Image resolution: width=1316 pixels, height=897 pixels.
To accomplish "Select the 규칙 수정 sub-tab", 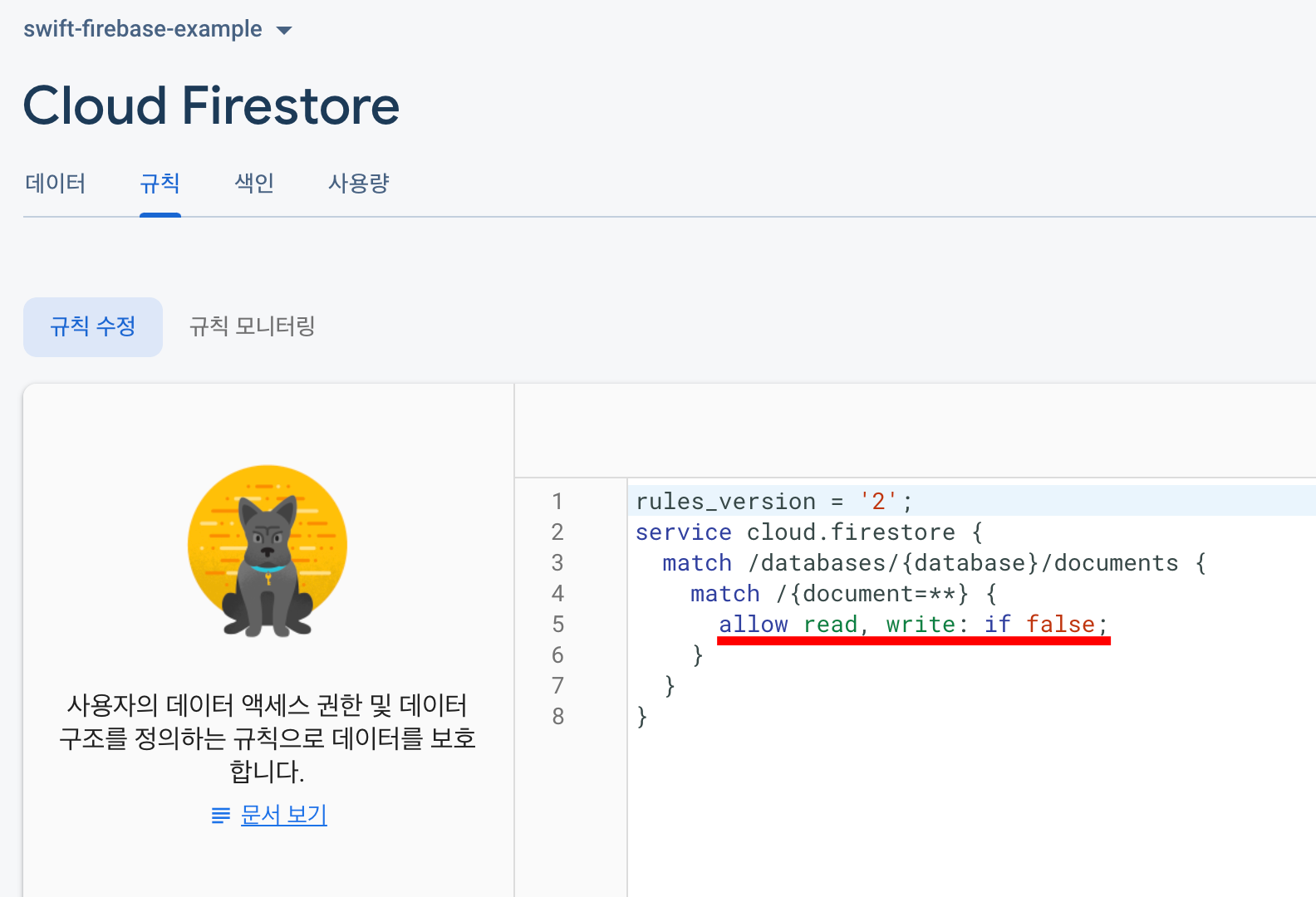I will 93,327.
